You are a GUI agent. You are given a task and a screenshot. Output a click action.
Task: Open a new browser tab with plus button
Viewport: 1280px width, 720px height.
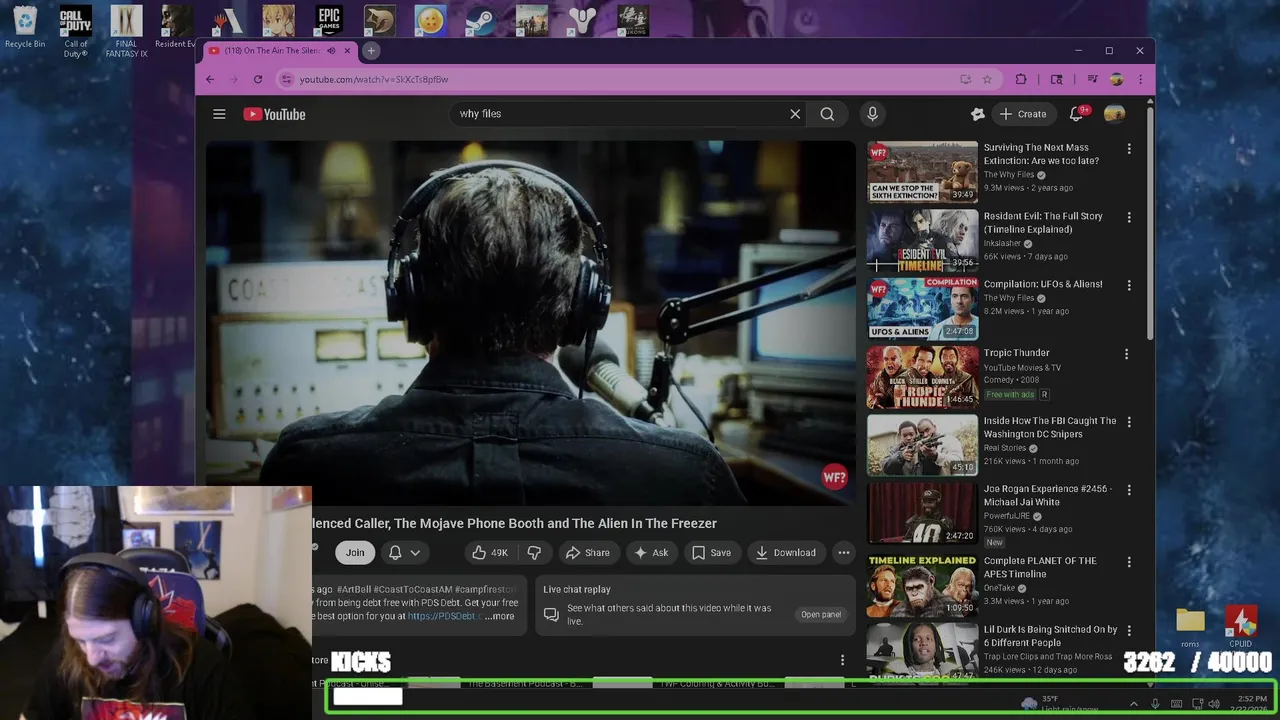point(371,51)
